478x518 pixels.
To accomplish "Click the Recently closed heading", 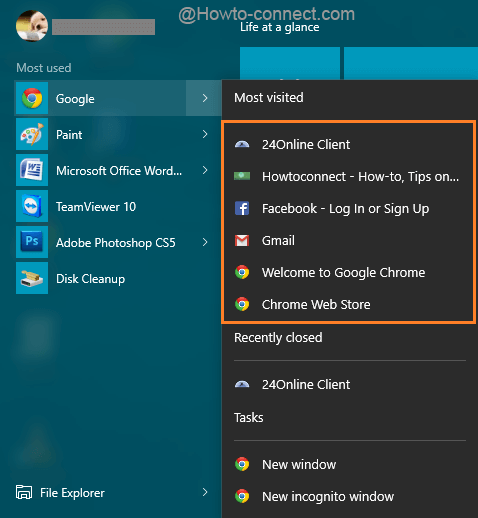I will (278, 338).
